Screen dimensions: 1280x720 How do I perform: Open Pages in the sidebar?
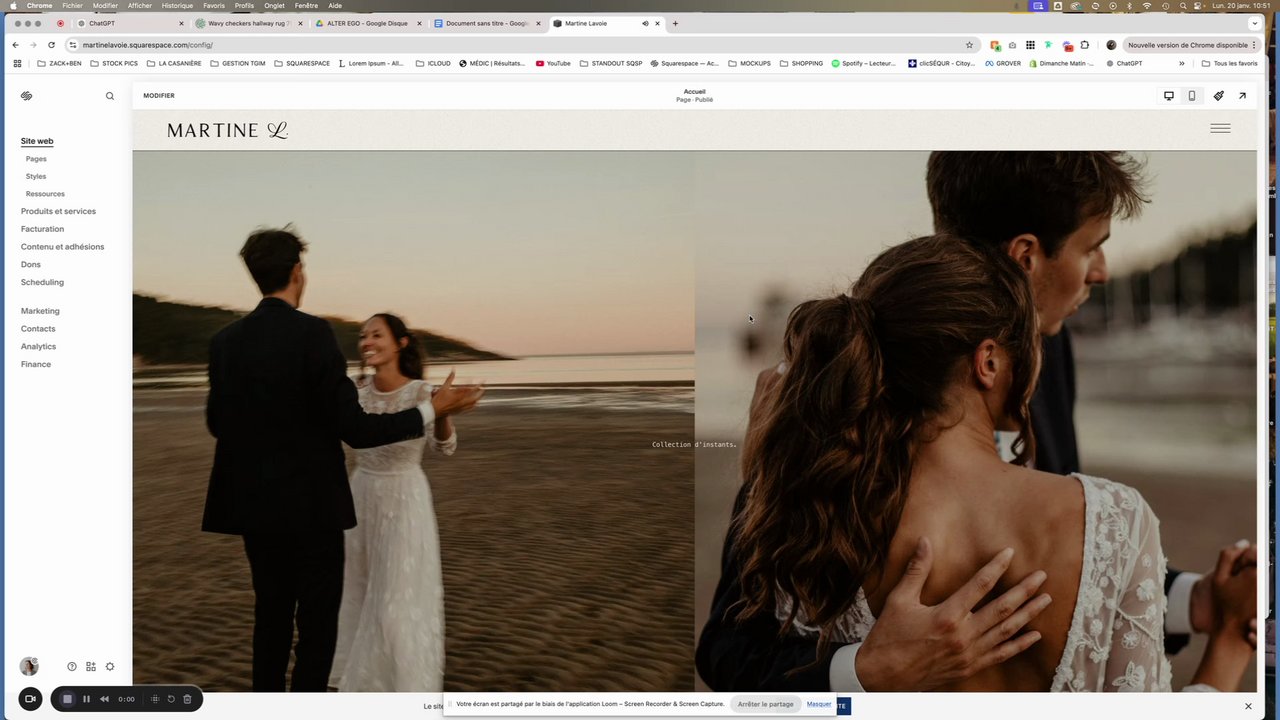click(36, 159)
